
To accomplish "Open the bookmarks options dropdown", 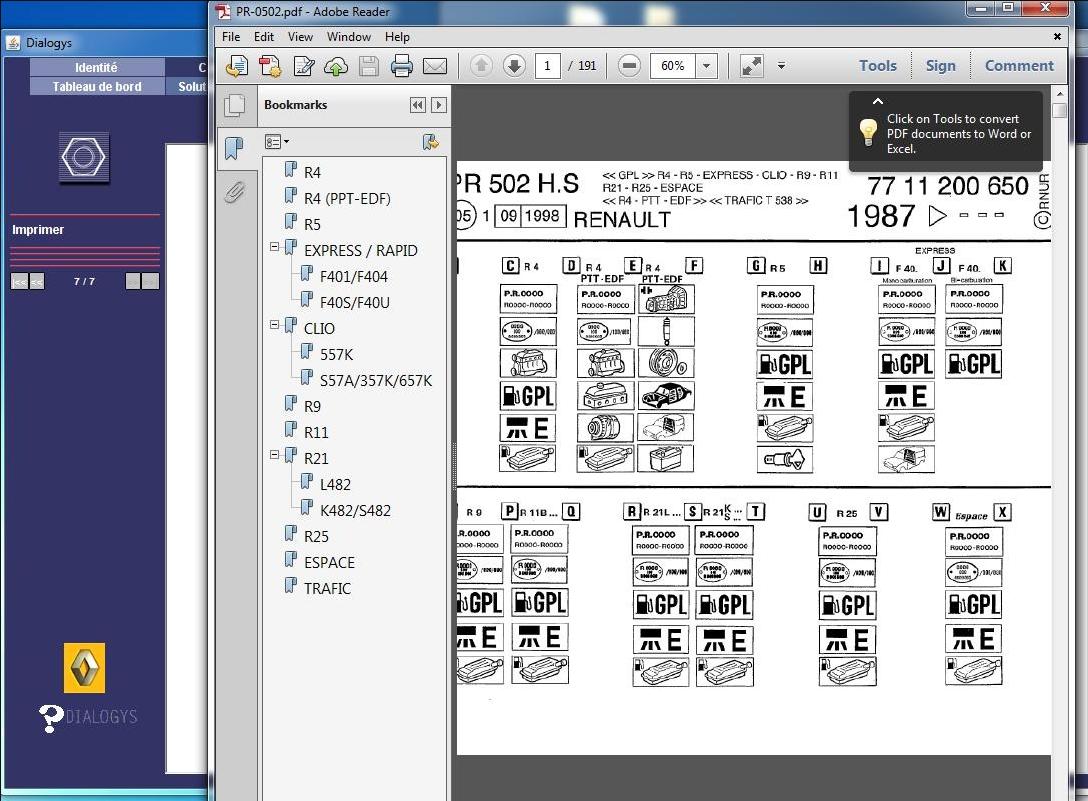I will point(276,142).
